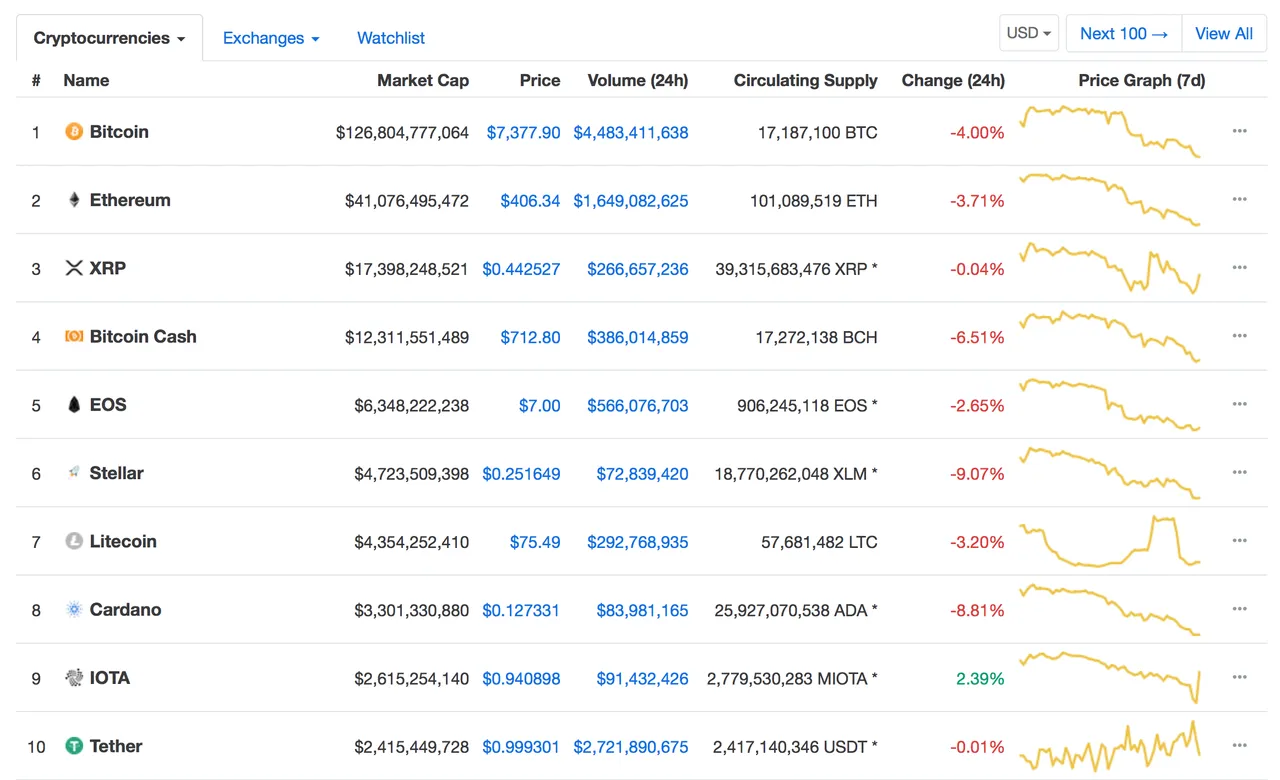Image resolution: width=1280 pixels, height=780 pixels.
Task: Open the three-dot menu for Bitcoin
Action: (1240, 131)
